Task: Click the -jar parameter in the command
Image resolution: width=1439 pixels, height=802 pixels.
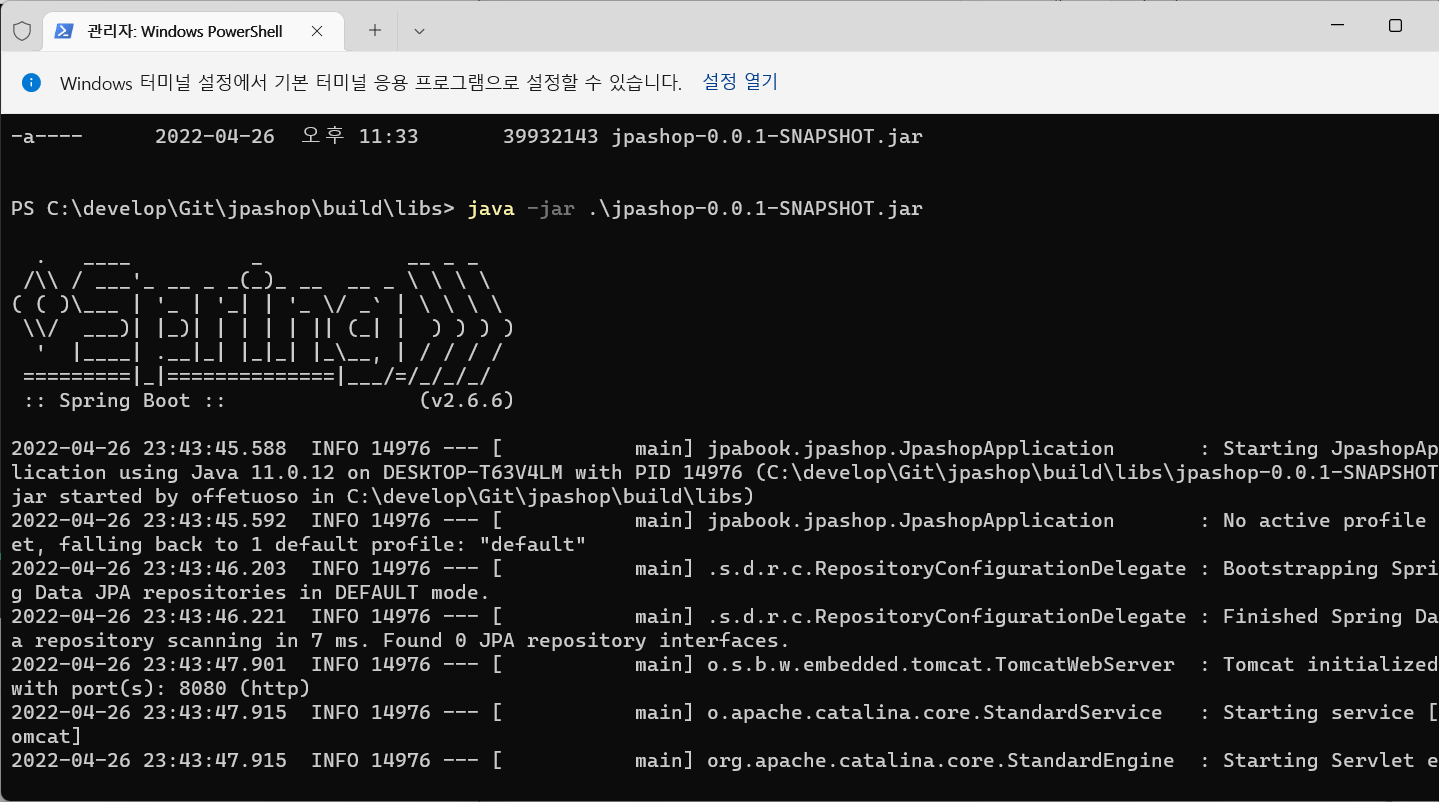Action: click(551, 209)
